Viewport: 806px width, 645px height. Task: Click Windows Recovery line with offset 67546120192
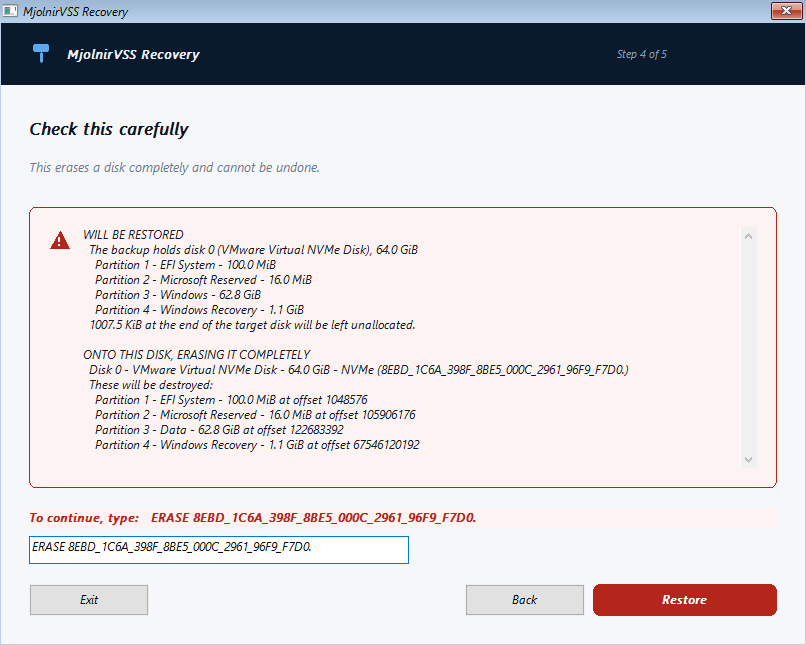point(257,445)
